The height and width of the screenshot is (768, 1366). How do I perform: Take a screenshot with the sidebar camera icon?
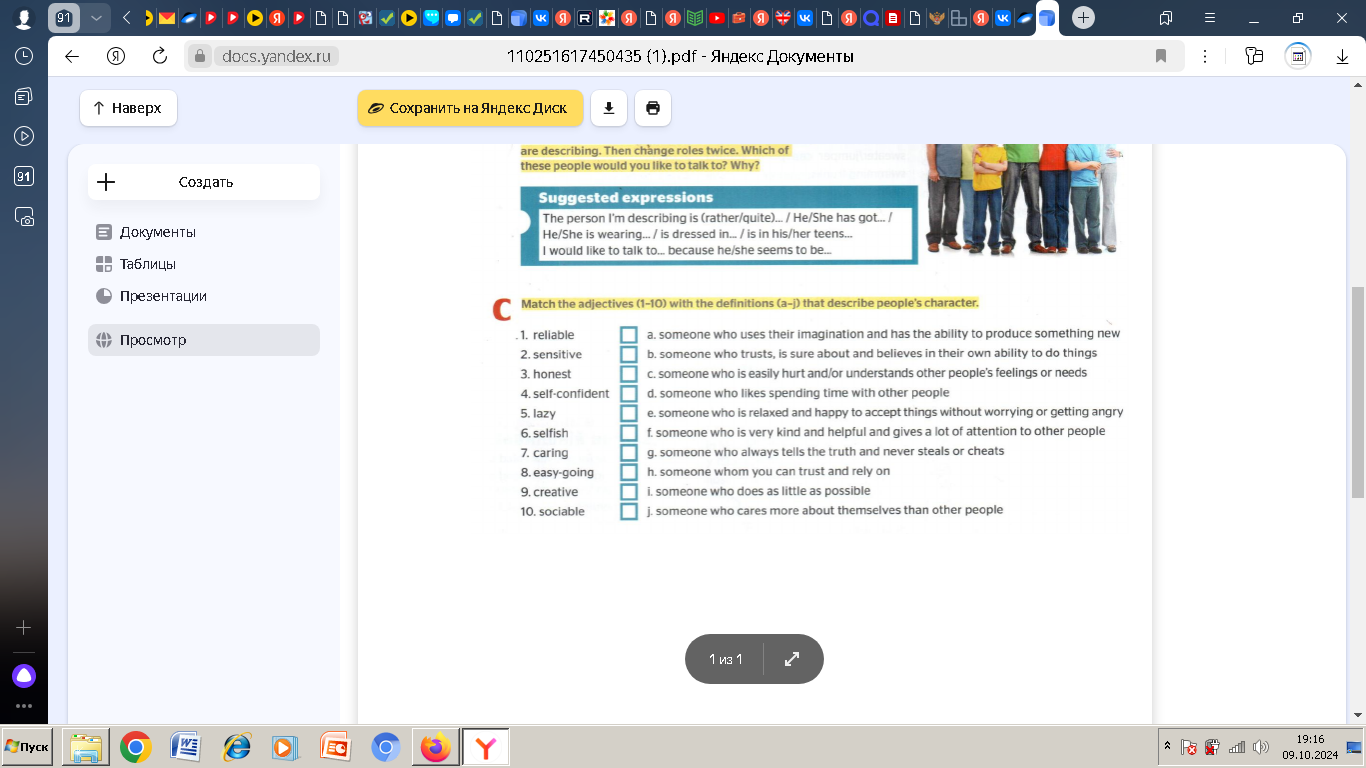pyautogui.click(x=24, y=216)
